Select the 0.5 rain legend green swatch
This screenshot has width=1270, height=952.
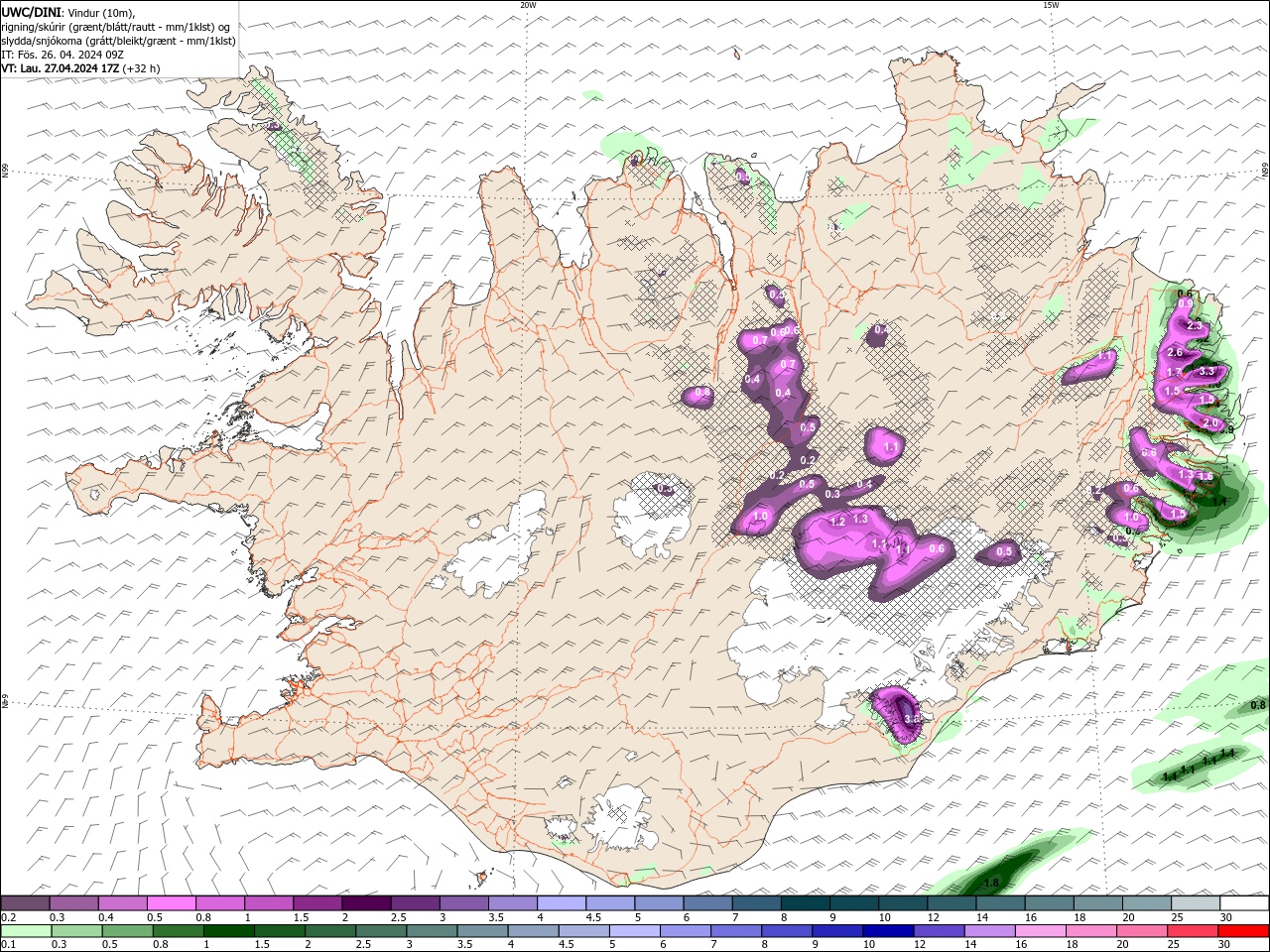coord(127,931)
